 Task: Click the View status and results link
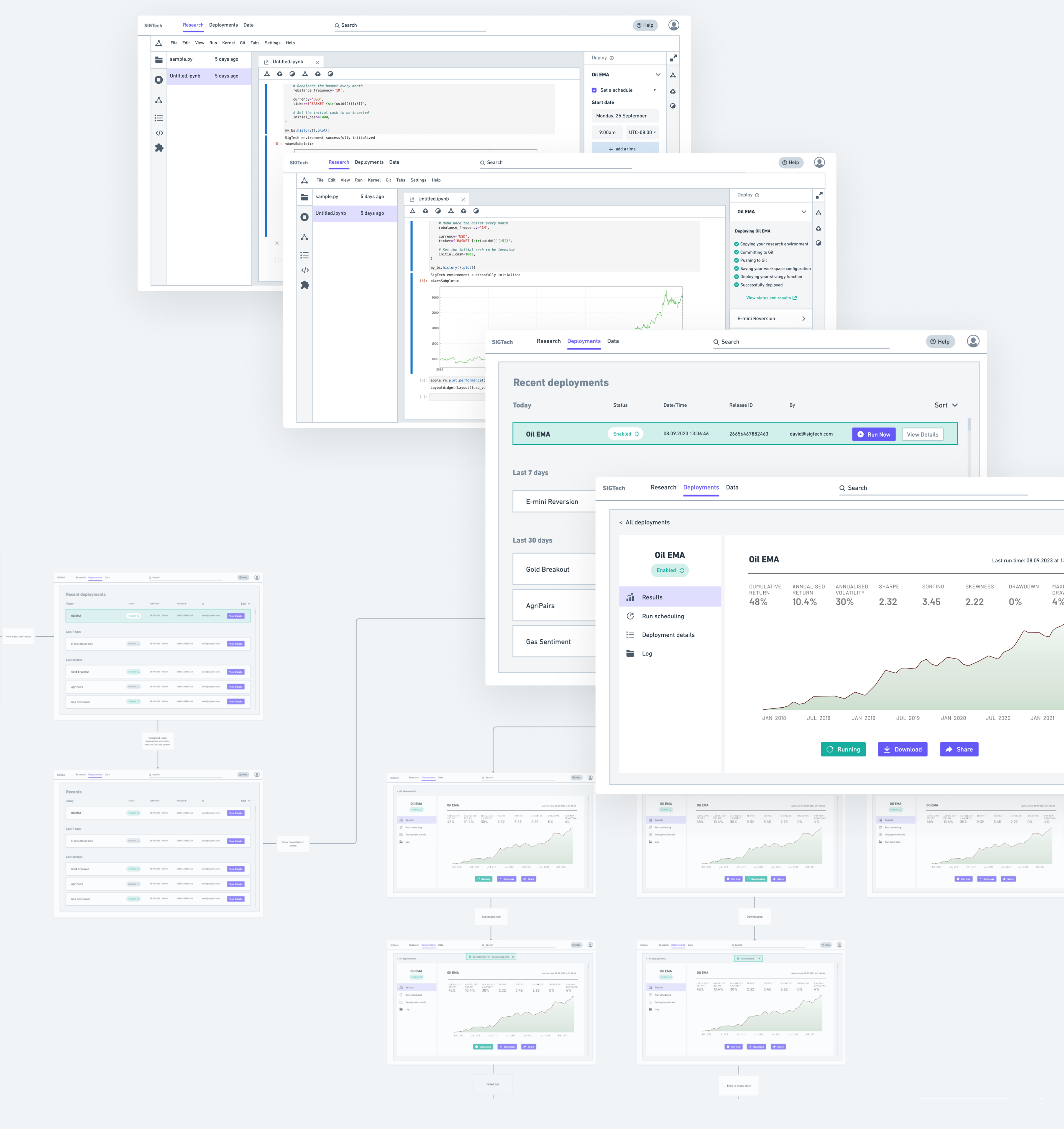(771, 298)
